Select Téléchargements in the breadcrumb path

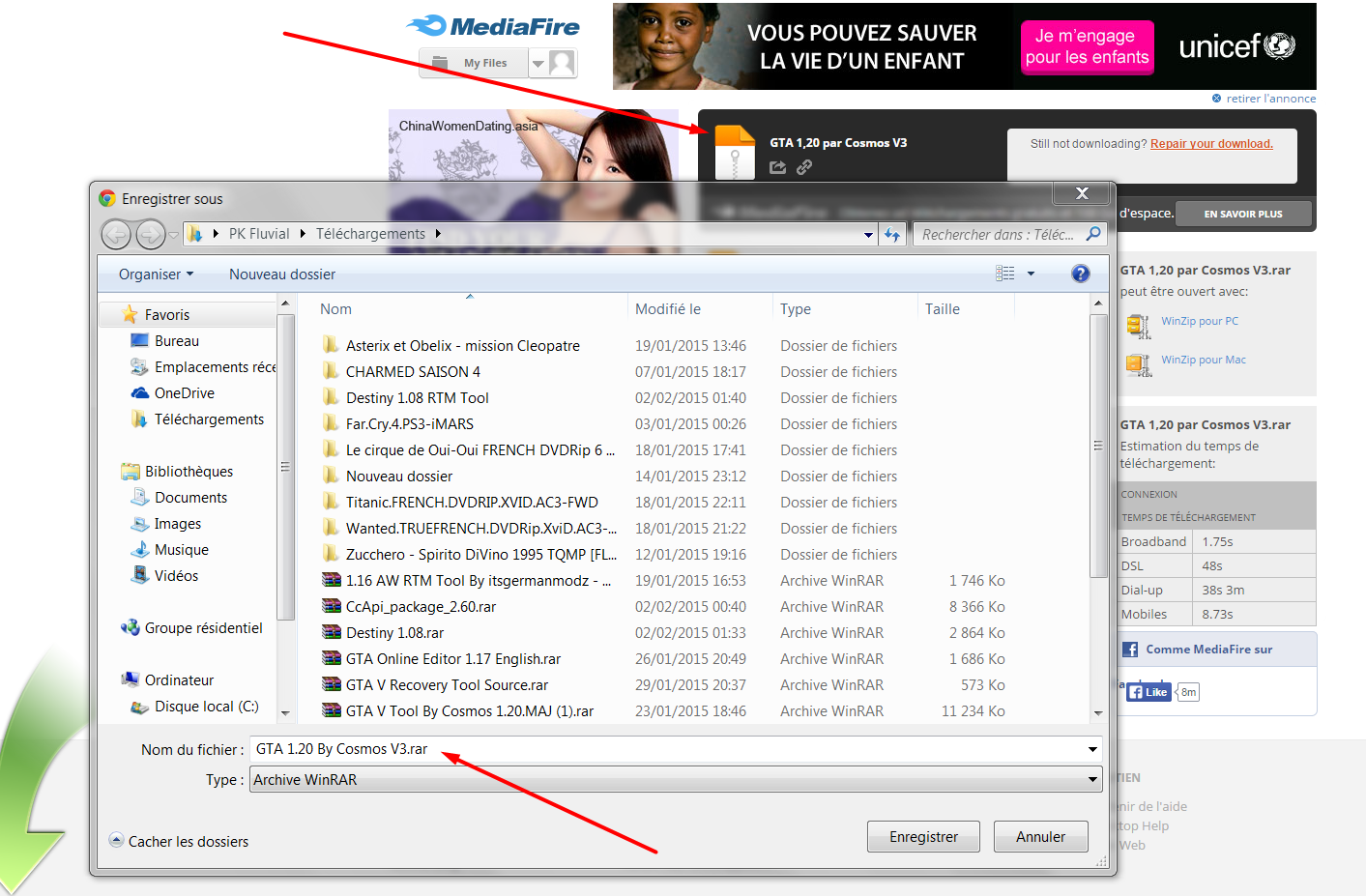point(370,234)
